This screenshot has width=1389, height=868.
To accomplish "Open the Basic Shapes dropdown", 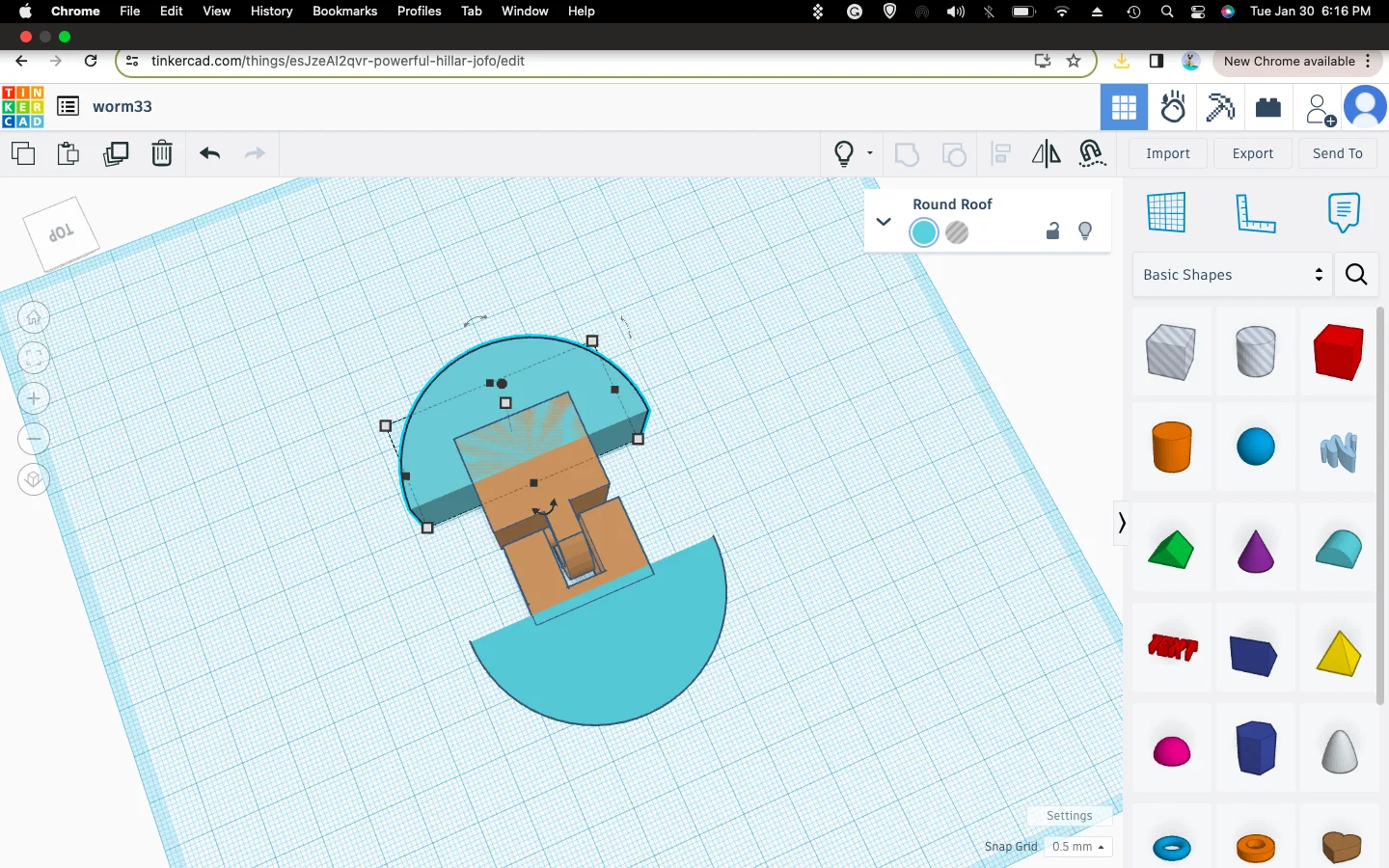I will click(x=1232, y=275).
